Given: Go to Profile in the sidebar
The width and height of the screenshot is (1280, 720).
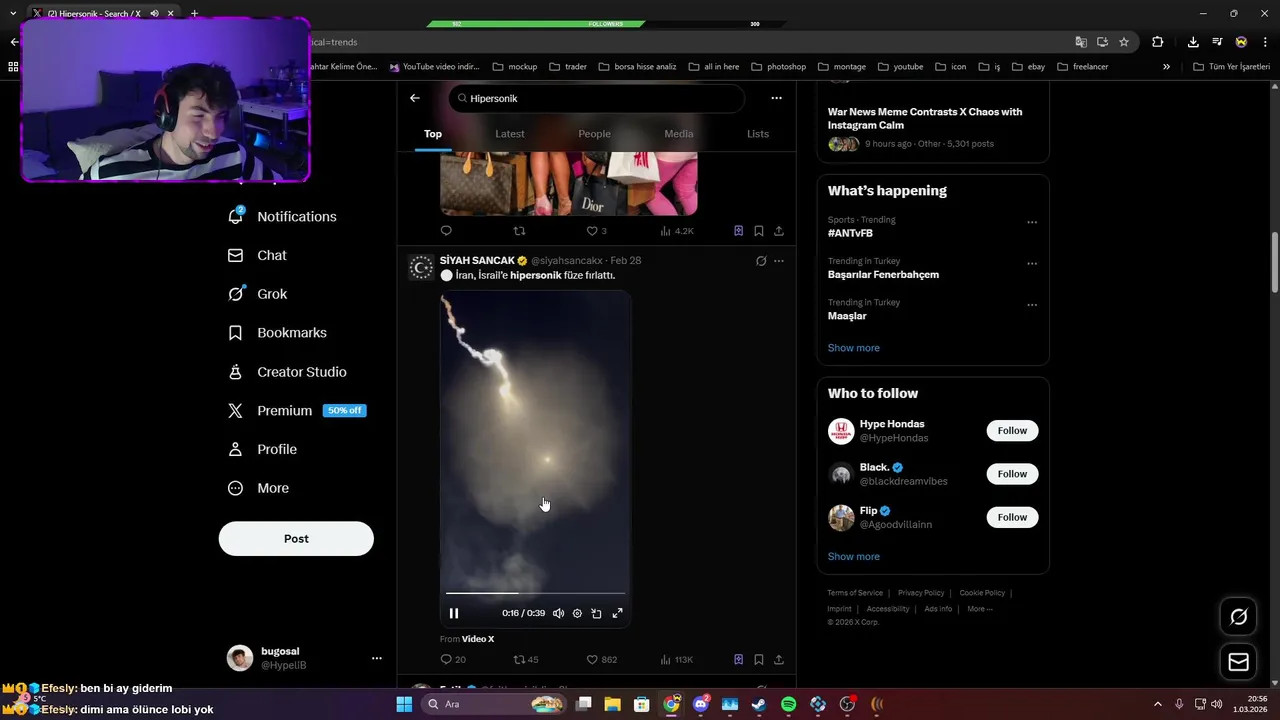Looking at the screenshot, I should click(262, 450).
